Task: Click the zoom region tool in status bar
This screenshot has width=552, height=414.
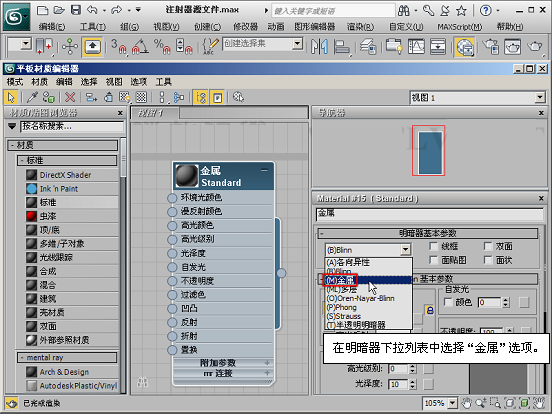Action: pyautogui.click(x=495, y=403)
